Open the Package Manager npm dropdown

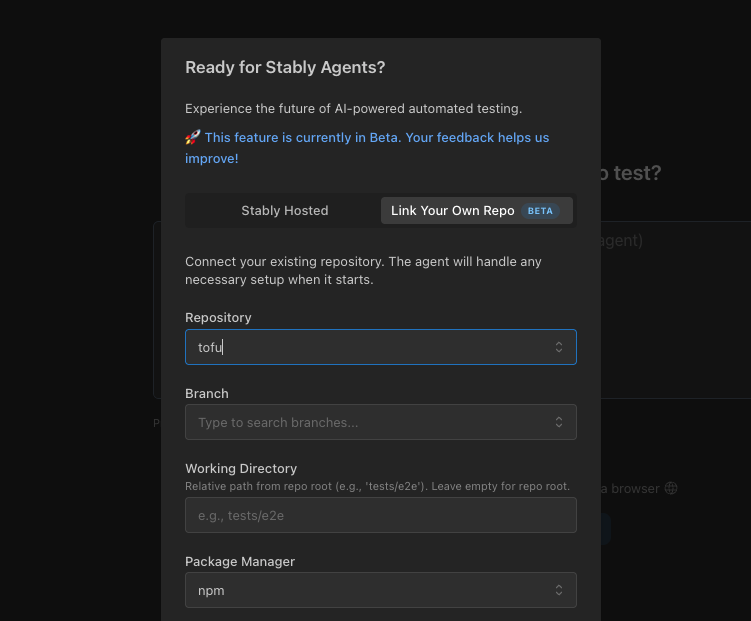[381, 590]
